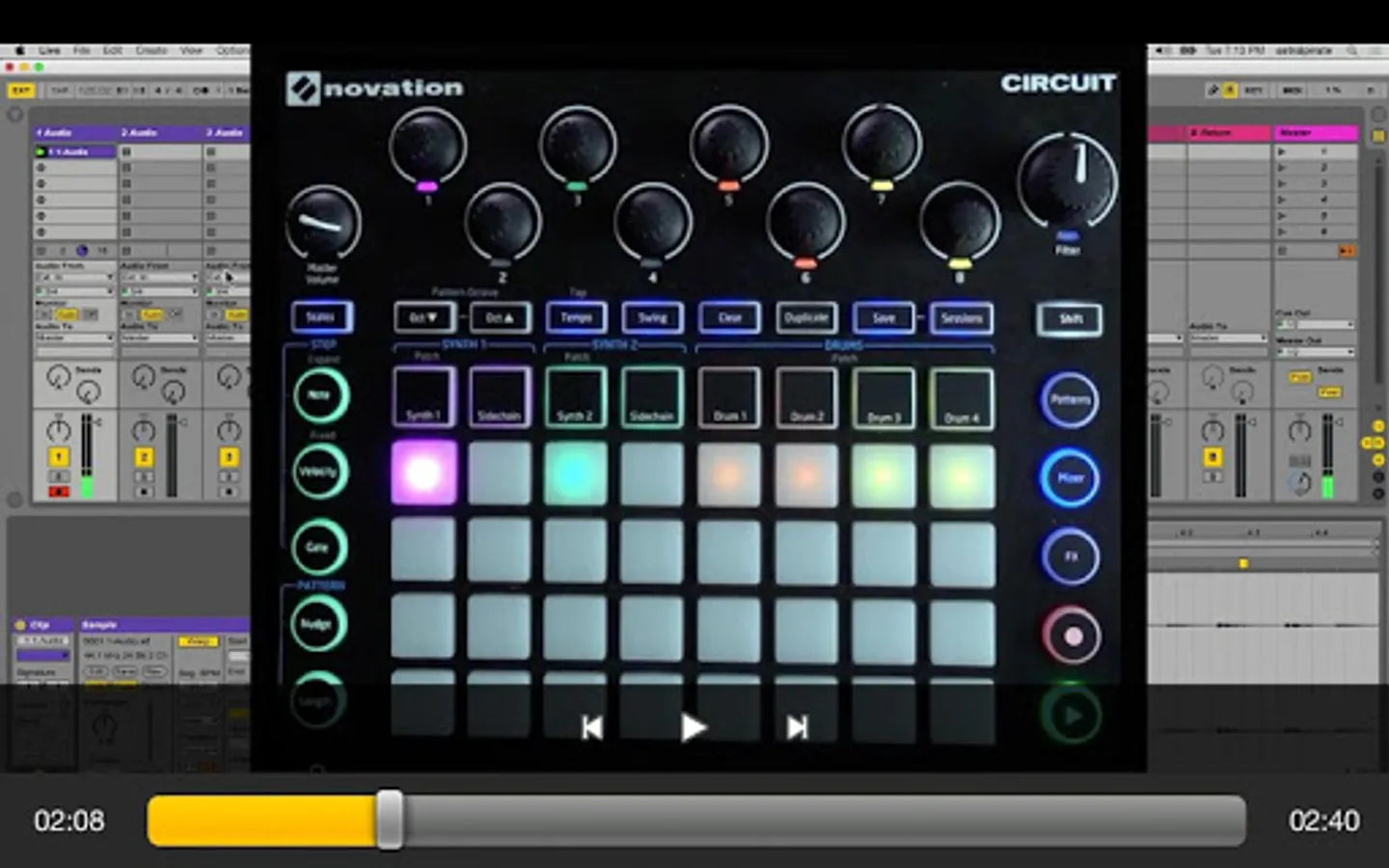Open the Edit menu
Image resolution: width=1389 pixels, height=868 pixels.
[113, 50]
